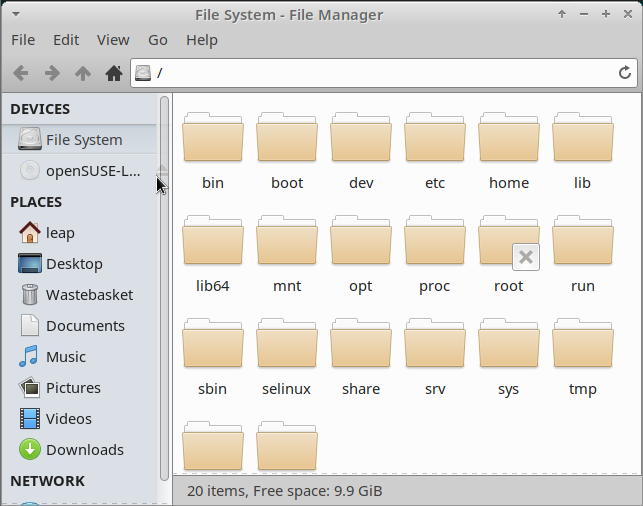Click the Back navigation arrow
This screenshot has height=506, width=643.
(x=20, y=73)
